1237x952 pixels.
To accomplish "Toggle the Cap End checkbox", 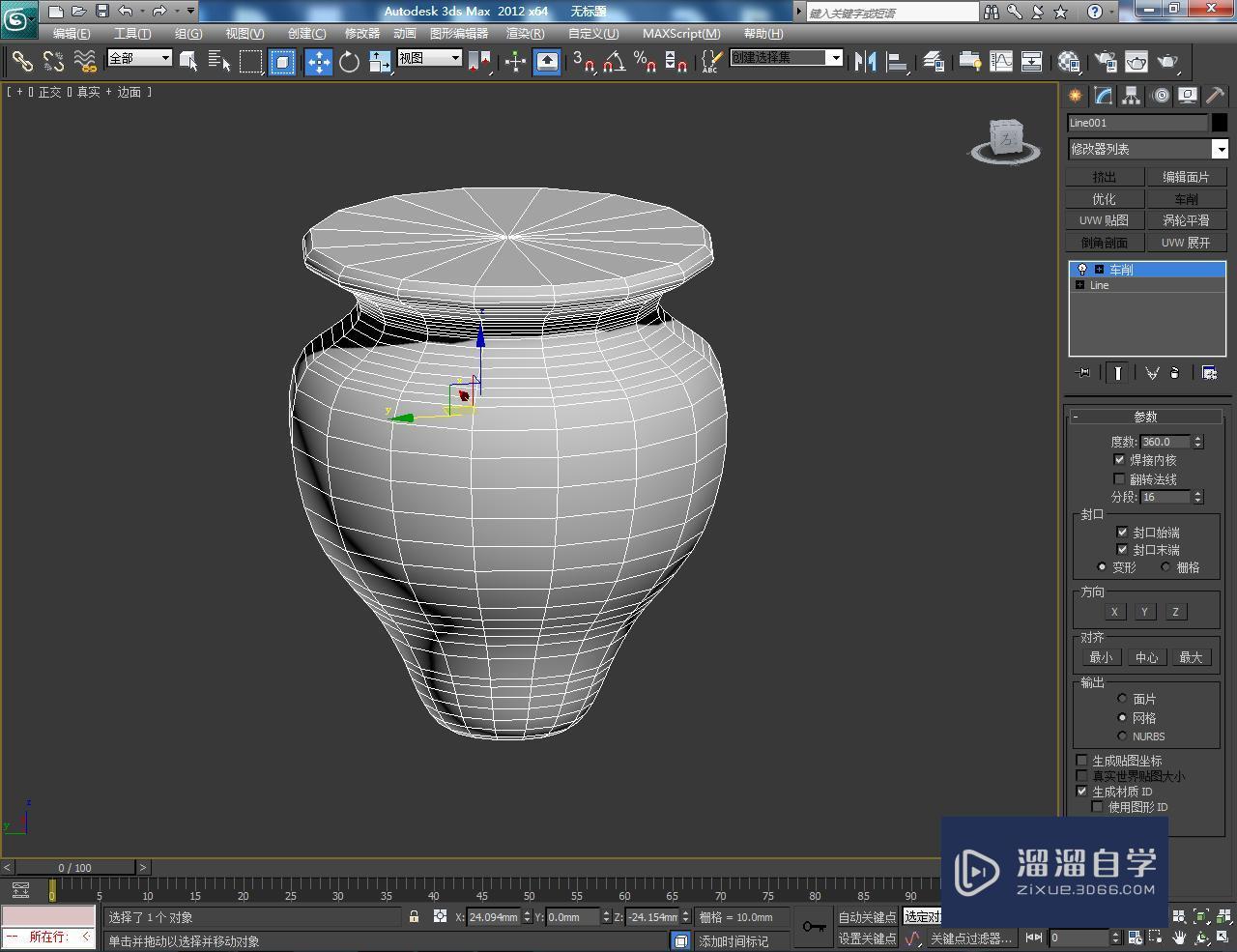I will pos(1122,549).
